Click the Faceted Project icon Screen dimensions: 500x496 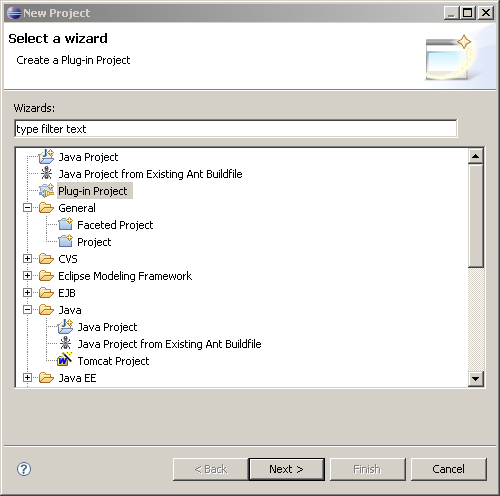click(x=65, y=224)
